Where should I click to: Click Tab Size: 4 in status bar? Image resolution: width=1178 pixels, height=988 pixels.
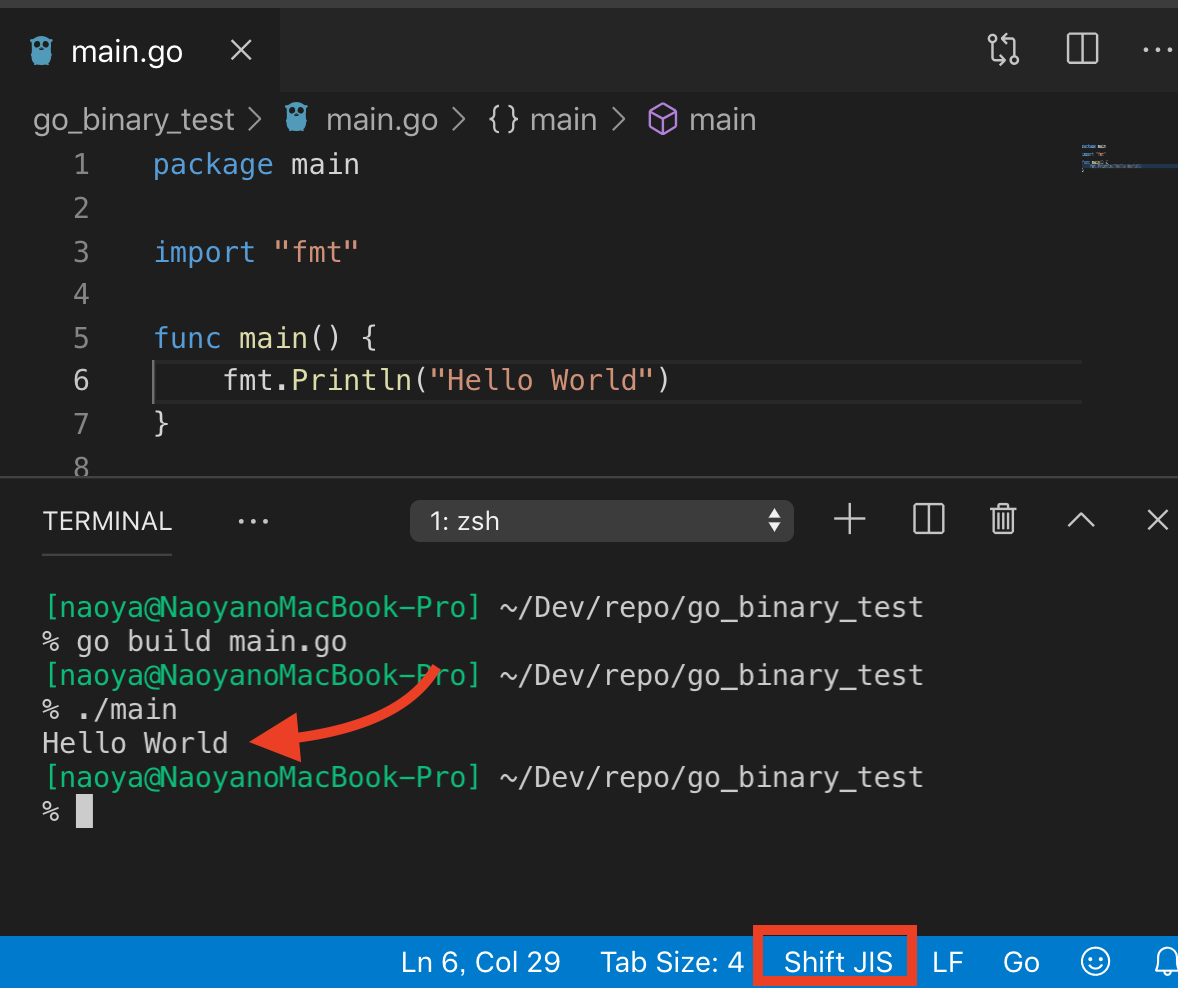point(672,962)
